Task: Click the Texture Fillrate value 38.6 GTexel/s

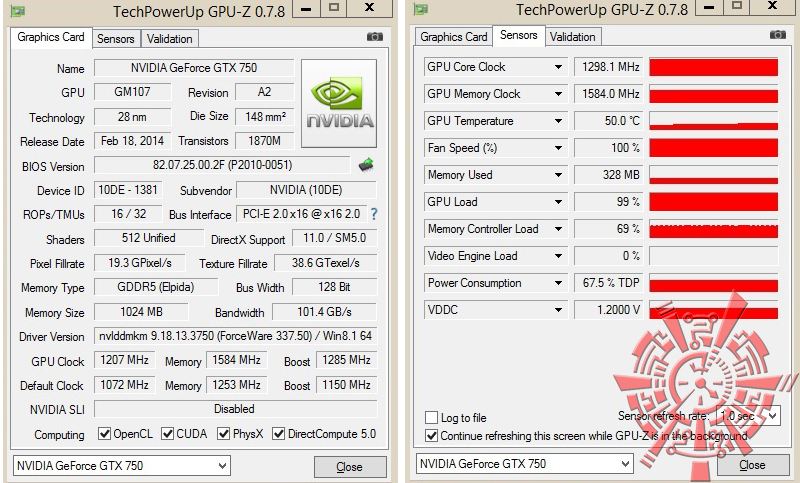Action: (326, 263)
